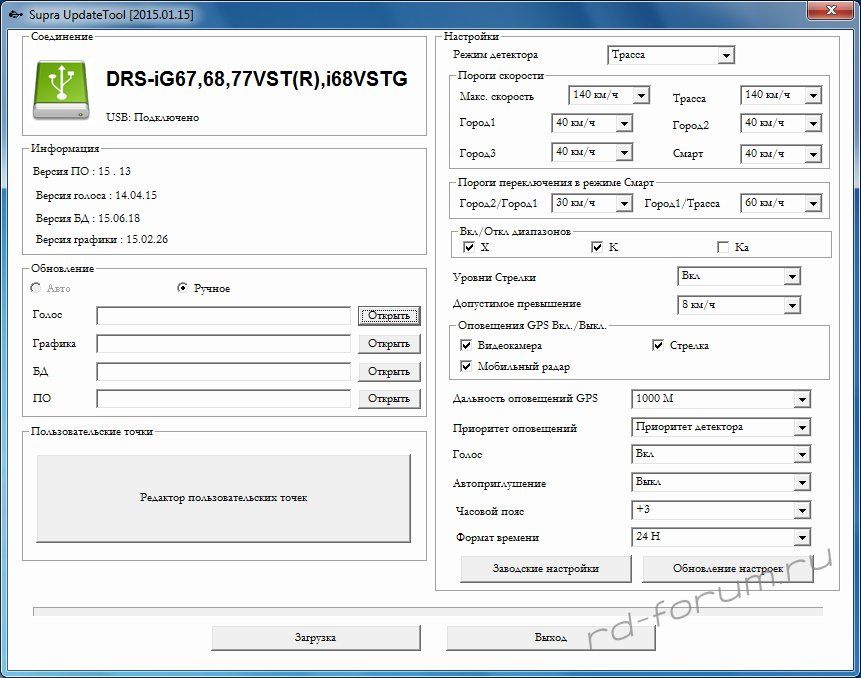The height and width of the screenshot is (678, 861).
Task: Open Город2 speed dropdown
Action: (x=781, y=123)
